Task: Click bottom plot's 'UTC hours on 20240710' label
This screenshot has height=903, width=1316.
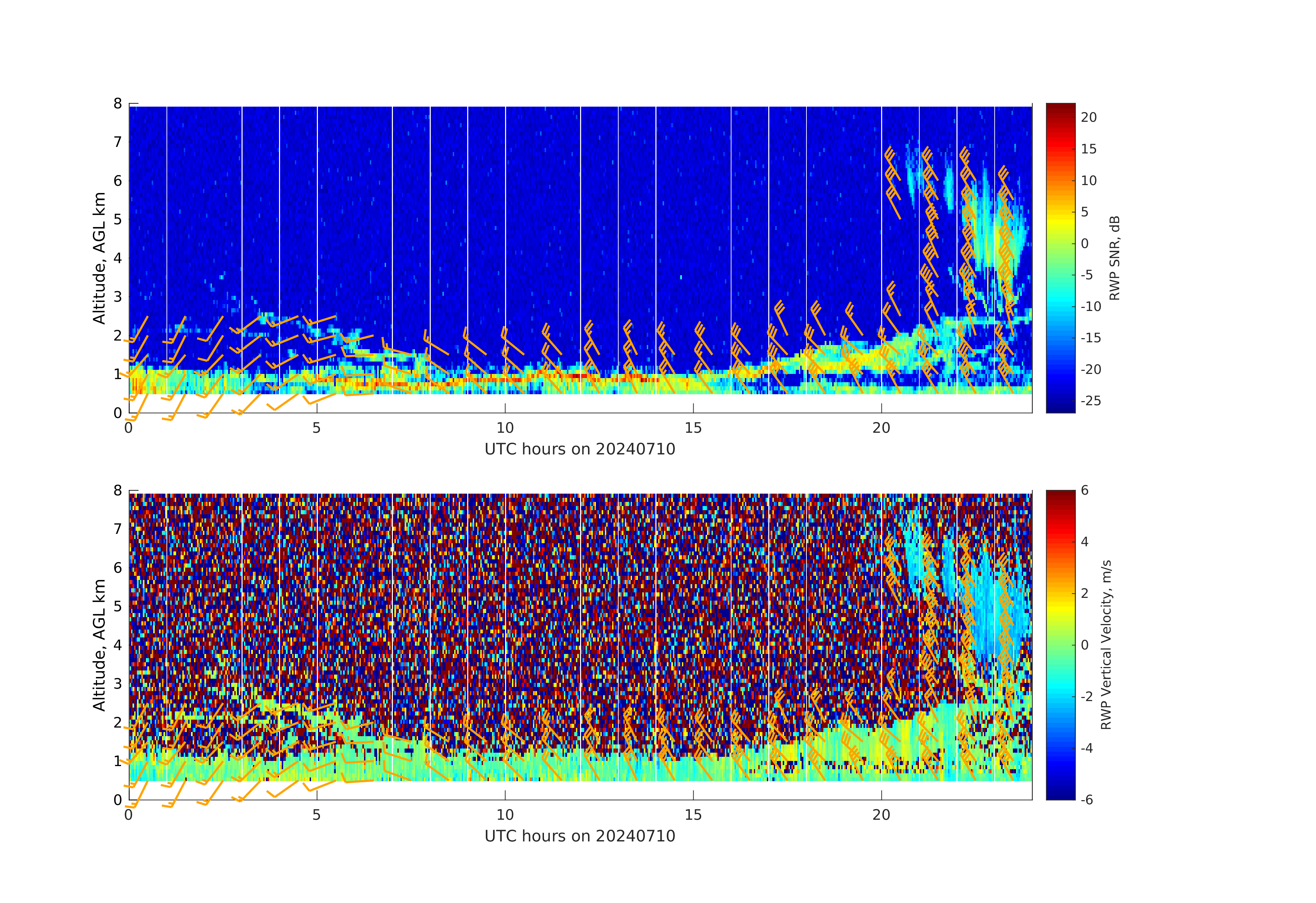Action: coord(580,836)
